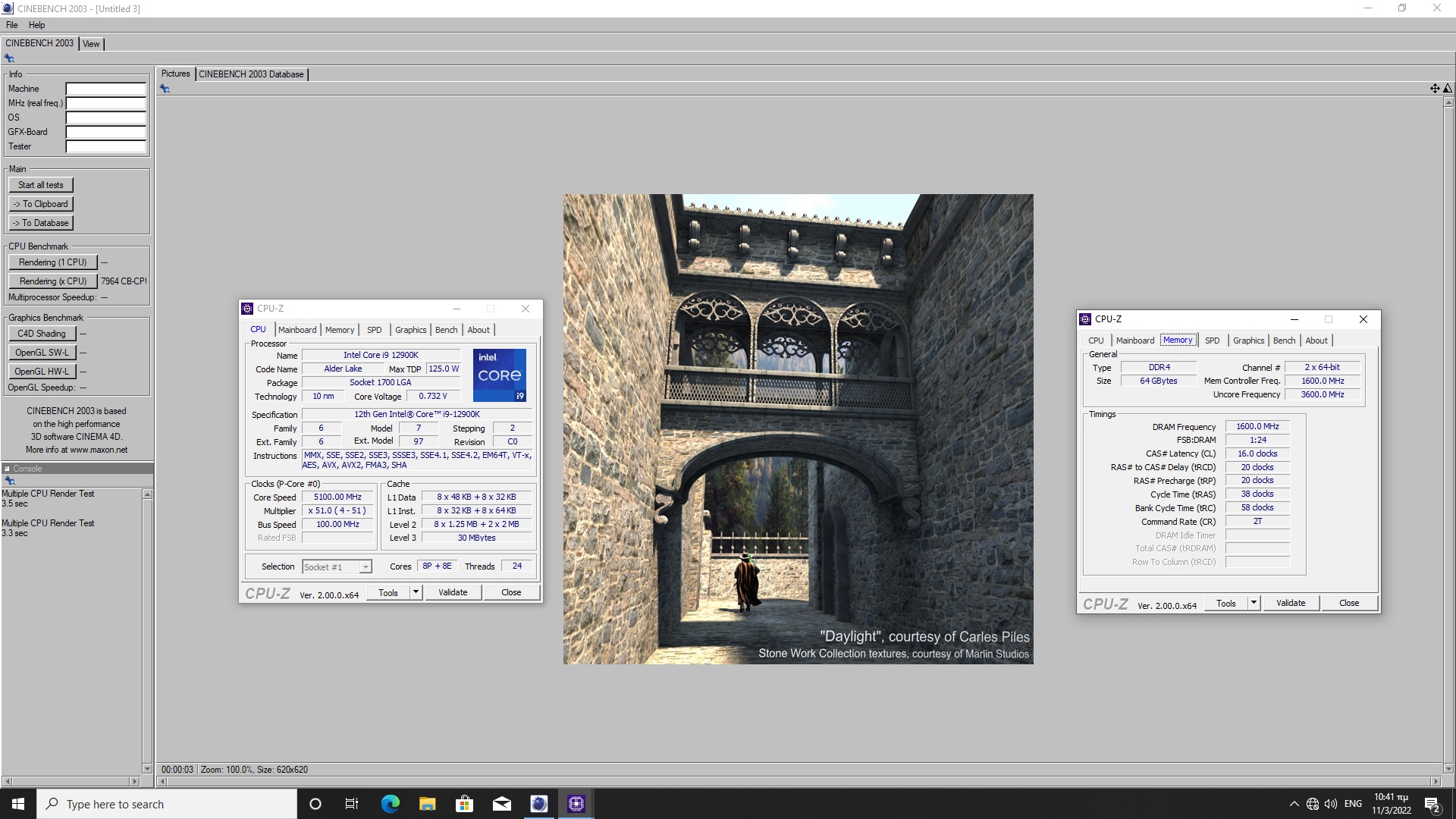The image size is (1456, 819).
Task: Open SPD tab in Memory CPU-Z window
Action: click(1212, 340)
